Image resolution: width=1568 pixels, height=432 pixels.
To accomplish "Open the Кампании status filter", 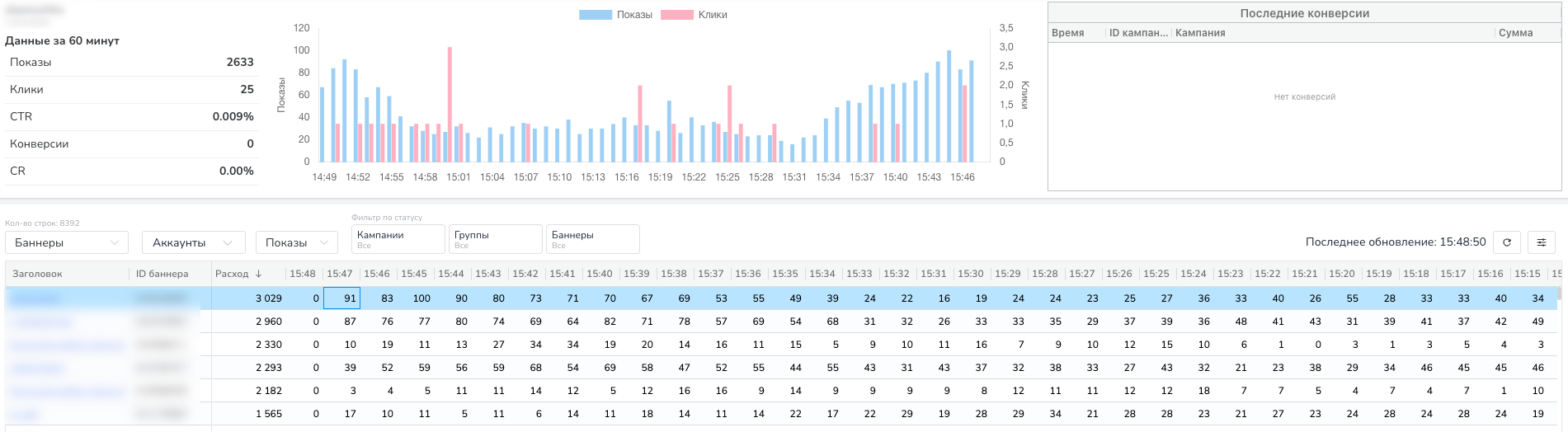I will click(x=398, y=239).
